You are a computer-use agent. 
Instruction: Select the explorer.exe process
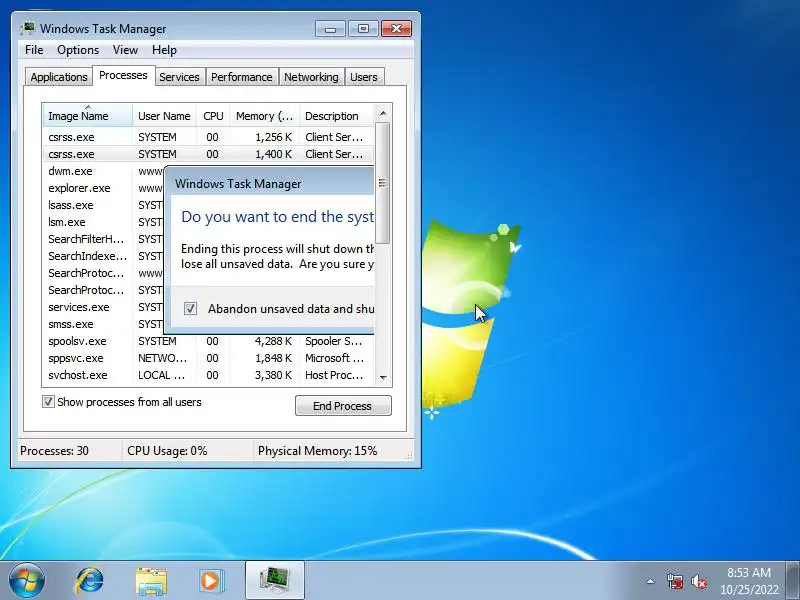(x=79, y=188)
